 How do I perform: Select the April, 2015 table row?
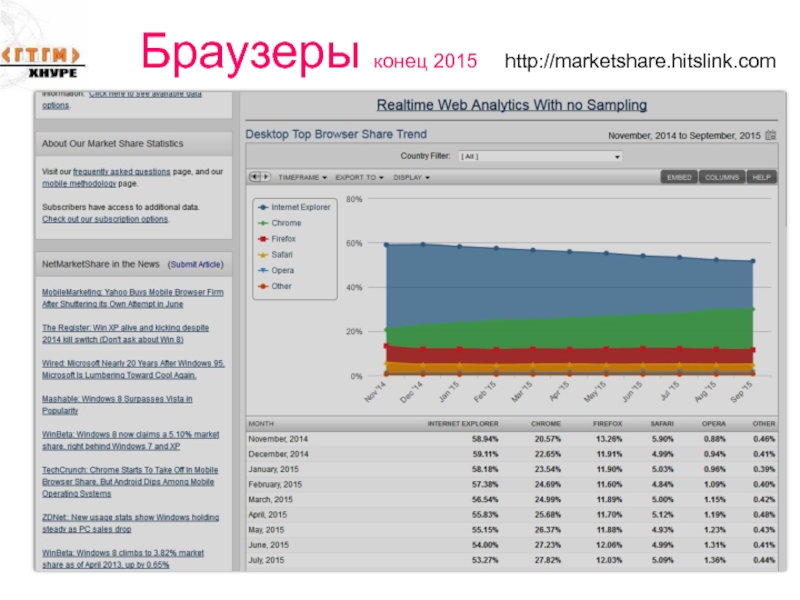[512, 515]
